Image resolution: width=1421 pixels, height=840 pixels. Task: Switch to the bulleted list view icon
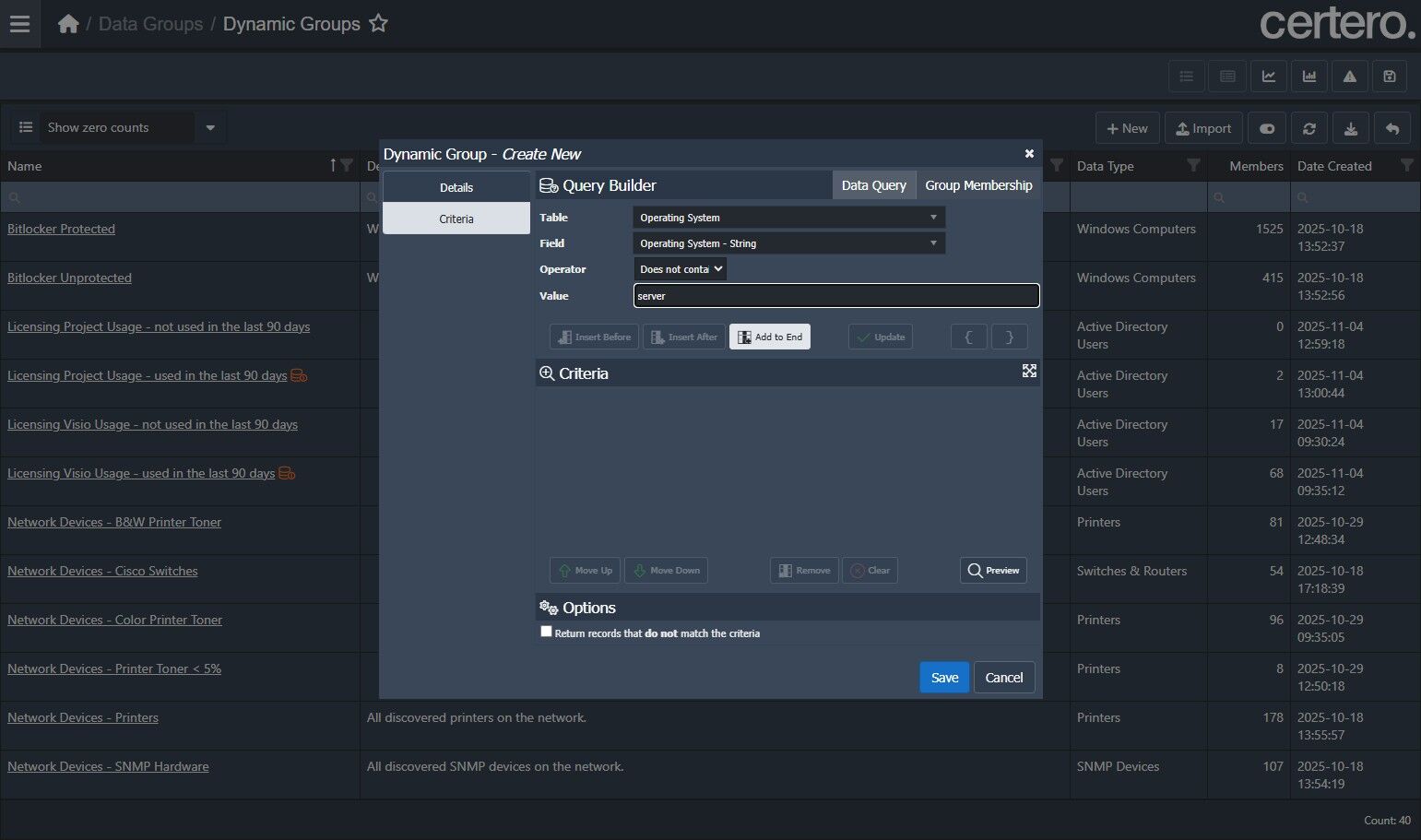tap(1187, 77)
